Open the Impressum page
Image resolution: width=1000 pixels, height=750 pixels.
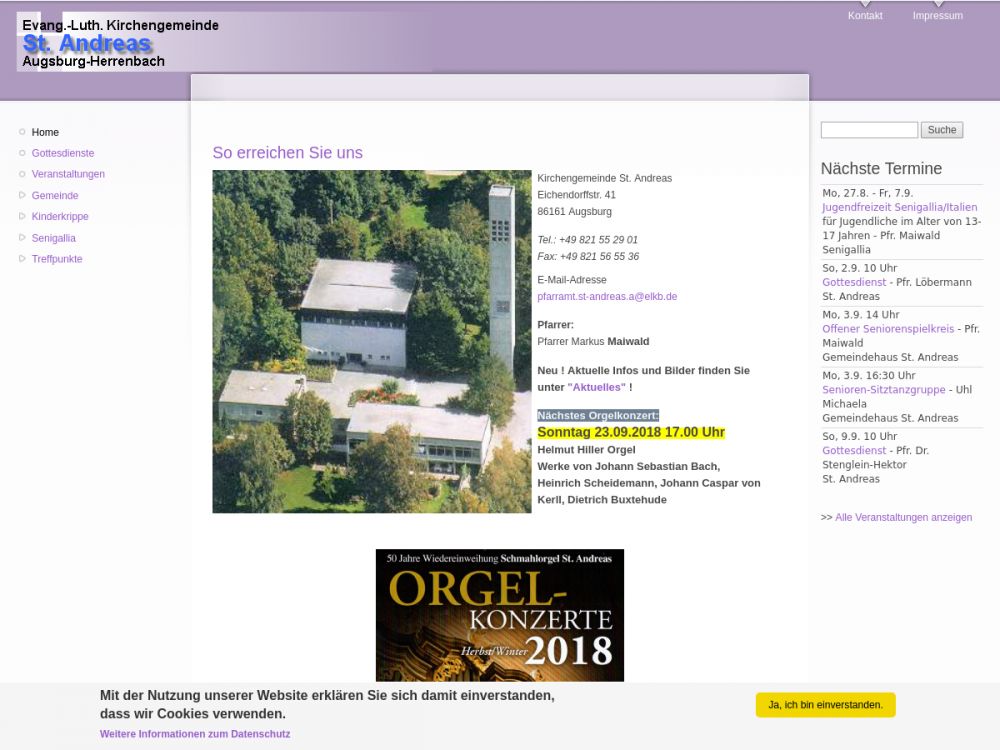[x=937, y=16]
